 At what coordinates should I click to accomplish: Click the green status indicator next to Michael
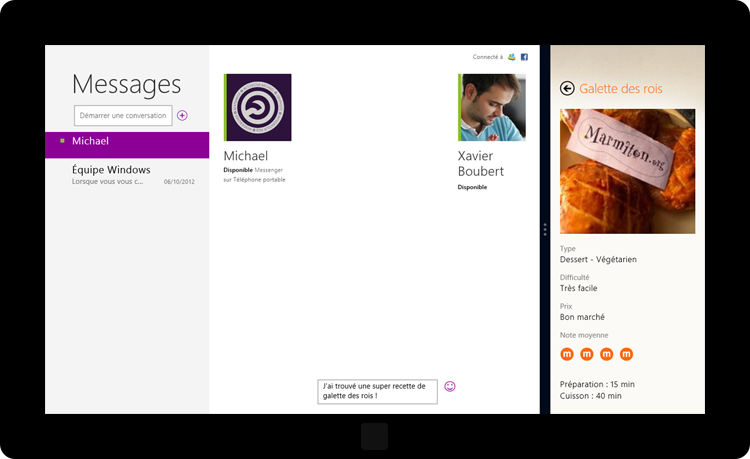pos(62,141)
